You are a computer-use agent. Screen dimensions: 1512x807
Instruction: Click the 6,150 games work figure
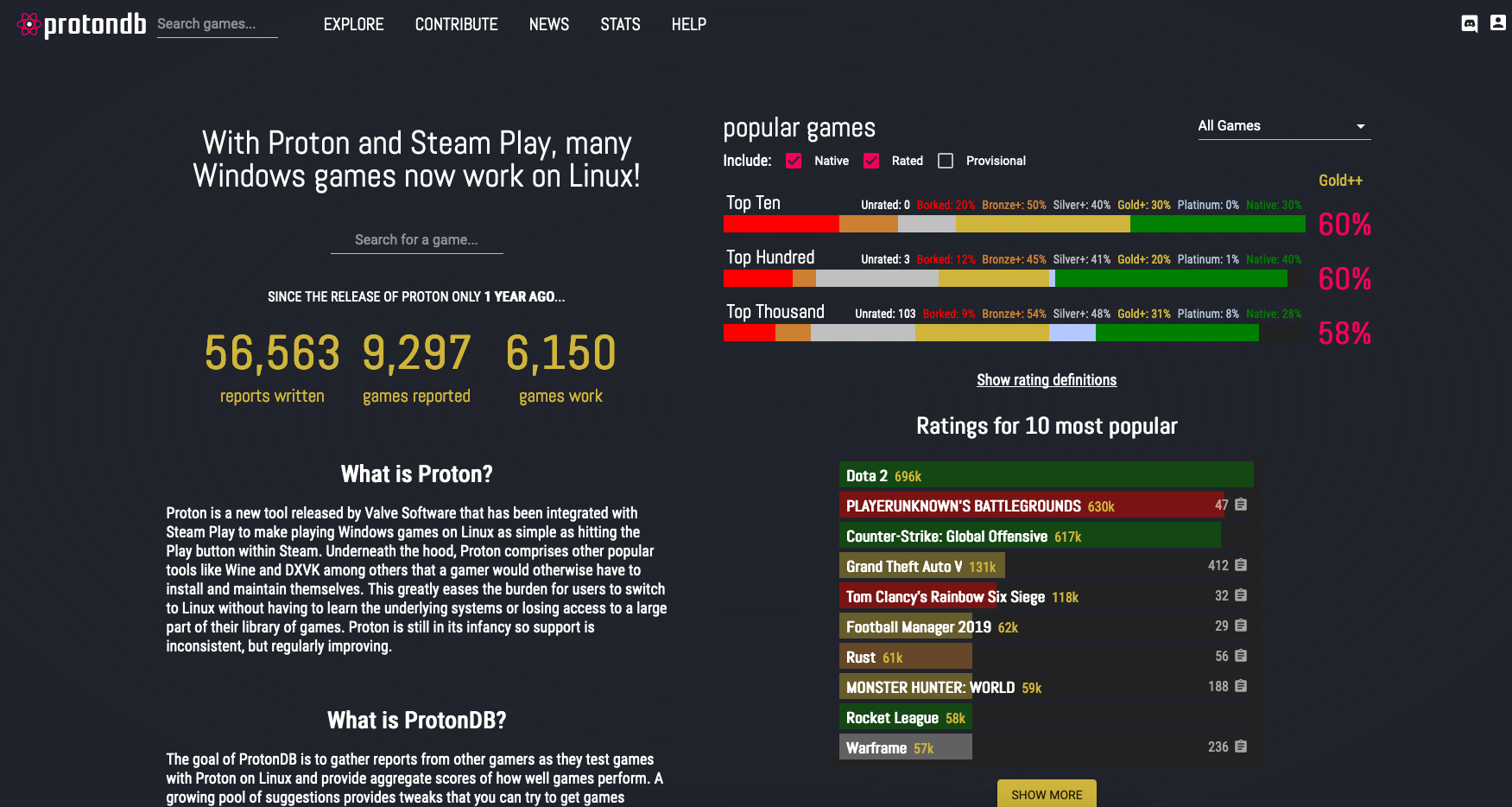[x=560, y=353]
